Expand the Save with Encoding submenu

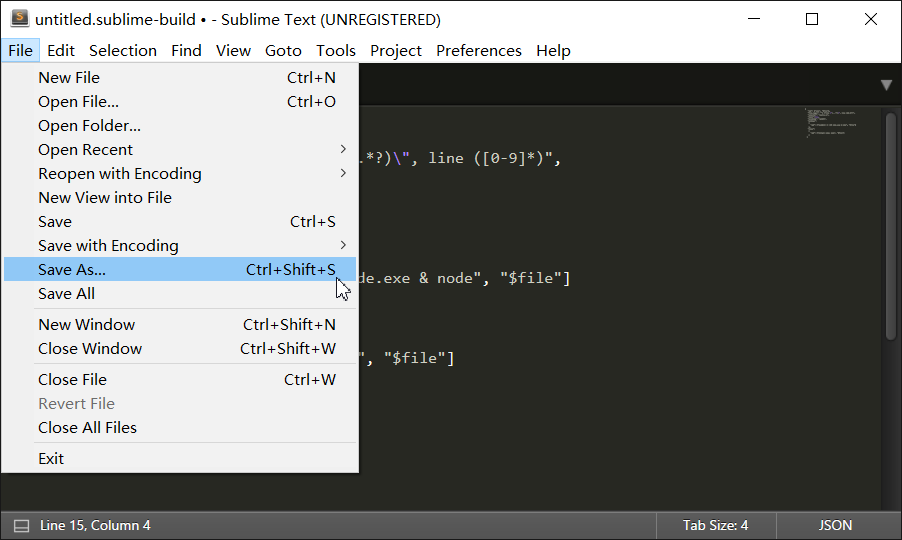pos(180,246)
